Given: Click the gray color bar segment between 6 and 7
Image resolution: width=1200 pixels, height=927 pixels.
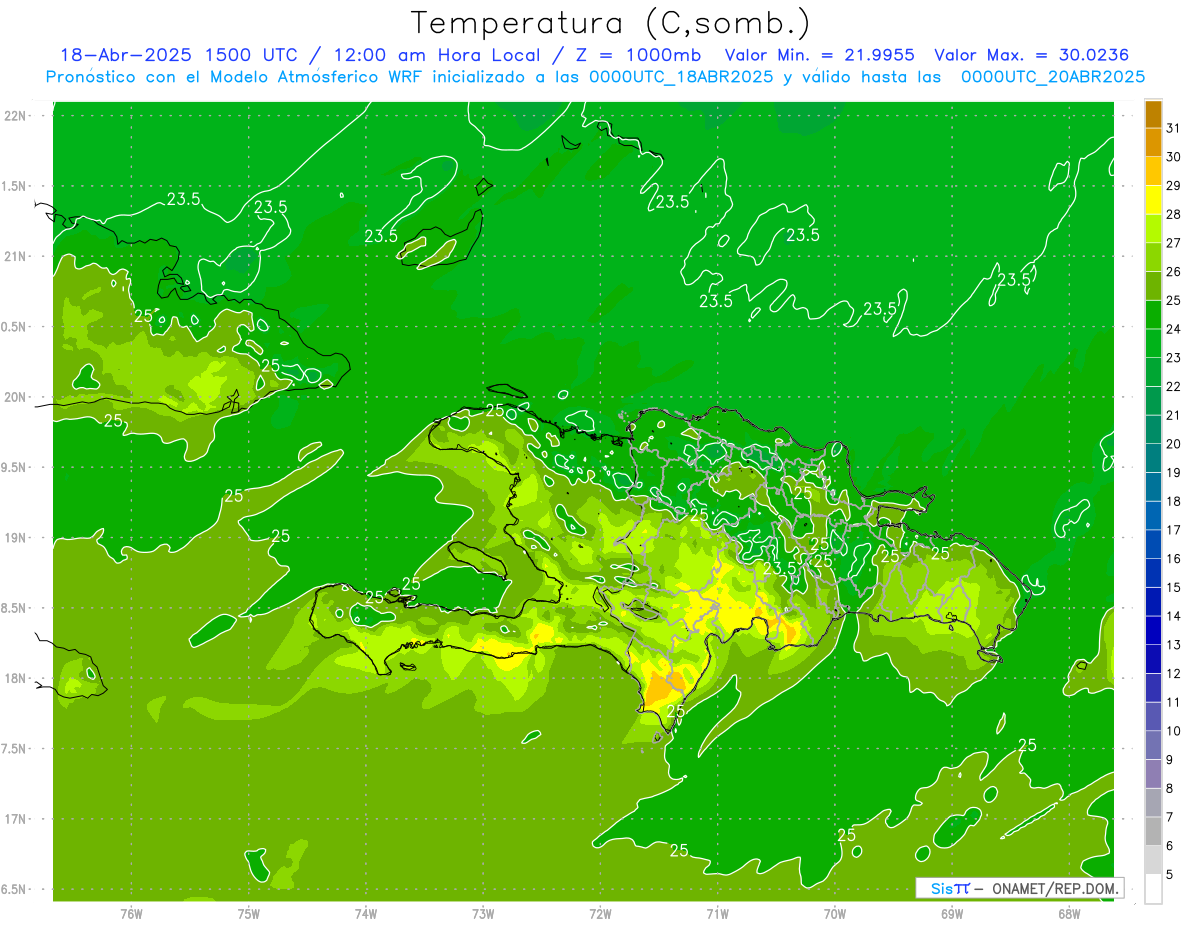Looking at the screenshot, I should click(1153, 831).
